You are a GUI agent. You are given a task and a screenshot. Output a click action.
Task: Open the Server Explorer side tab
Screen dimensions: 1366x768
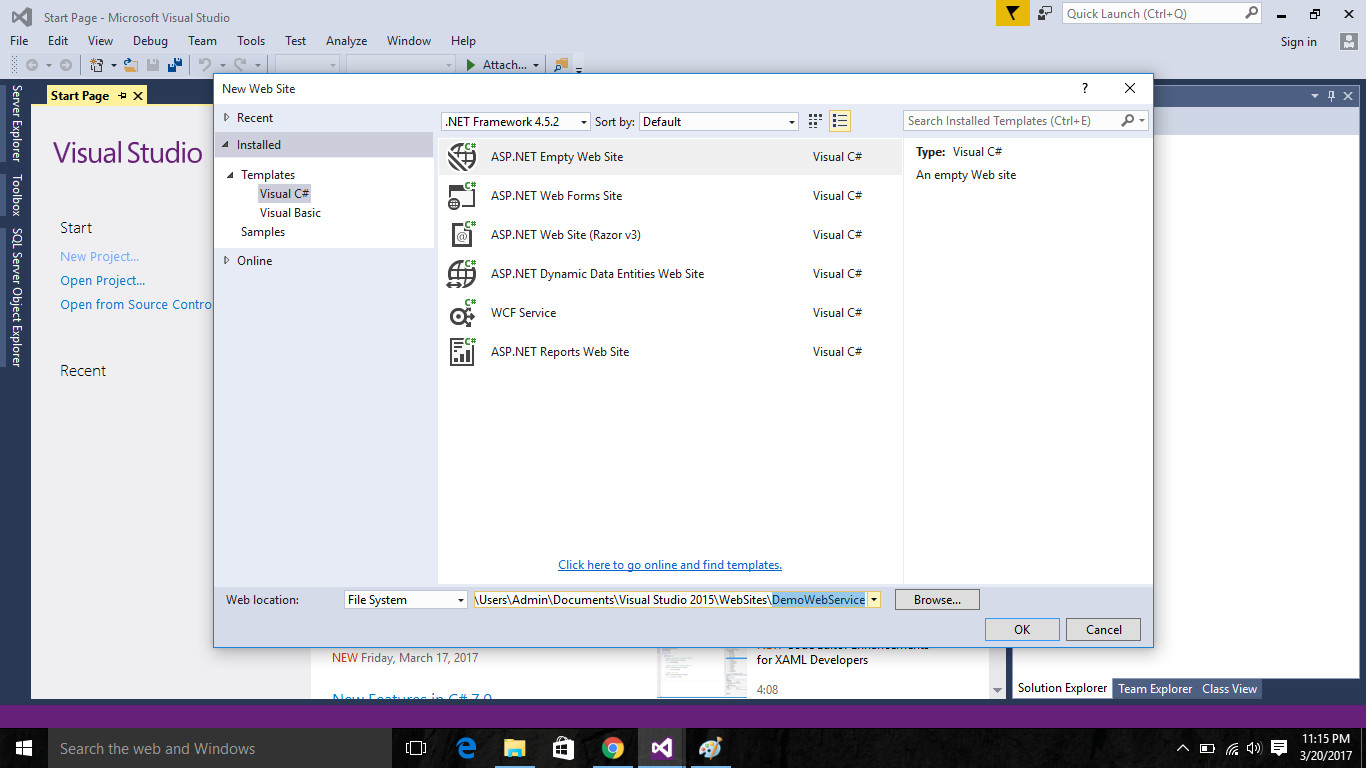pyautogui.click(x=16, y=124)
